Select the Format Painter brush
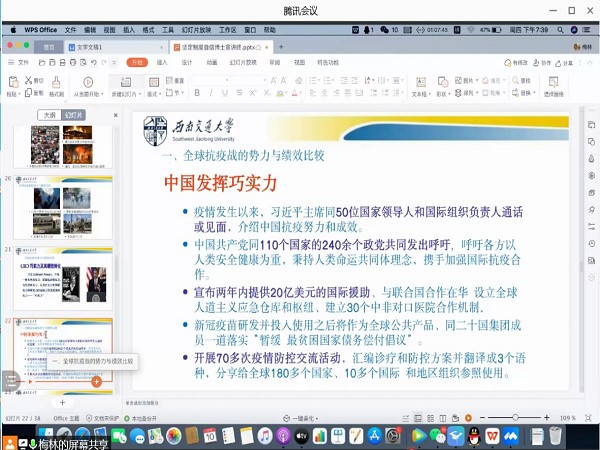Image resolution: width=600 pixels, height=450 pixels. pyautogui.click(x=56, y=82)
